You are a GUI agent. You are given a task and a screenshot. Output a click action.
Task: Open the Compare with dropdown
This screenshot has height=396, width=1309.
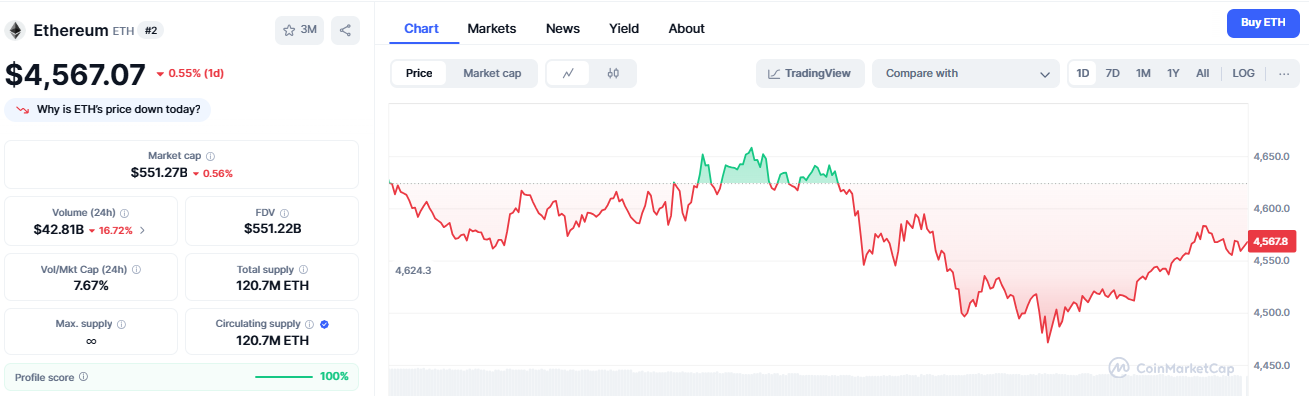pyautogui.click(x=966, y=73)
